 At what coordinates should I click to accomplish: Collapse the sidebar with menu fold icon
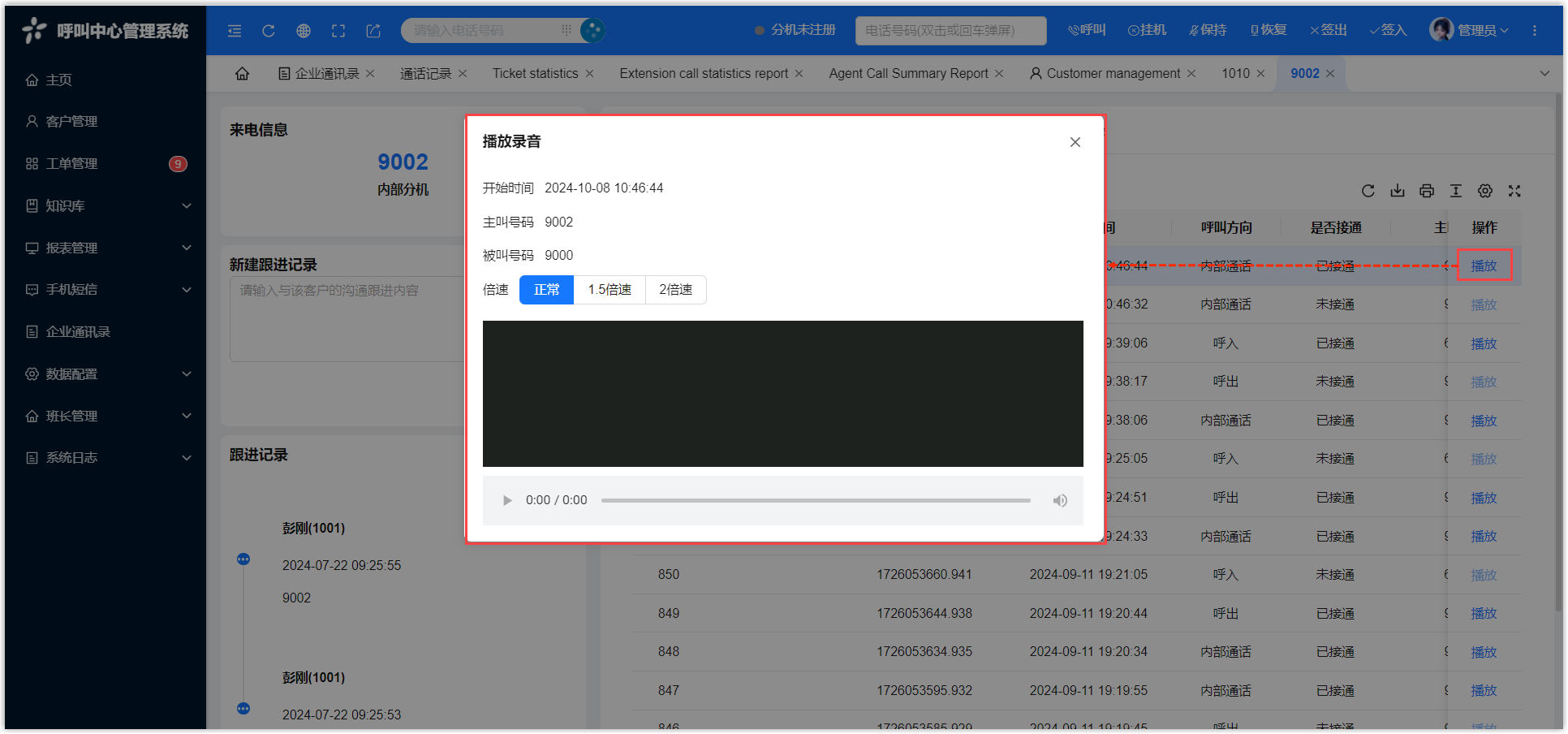[x=235, y=31]
